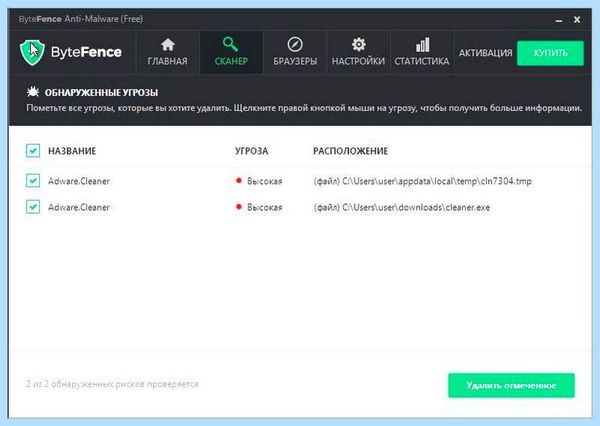The width and height of the screenshot is (600, 426).
Task: Close the ByteFence window
Action: 577,20
